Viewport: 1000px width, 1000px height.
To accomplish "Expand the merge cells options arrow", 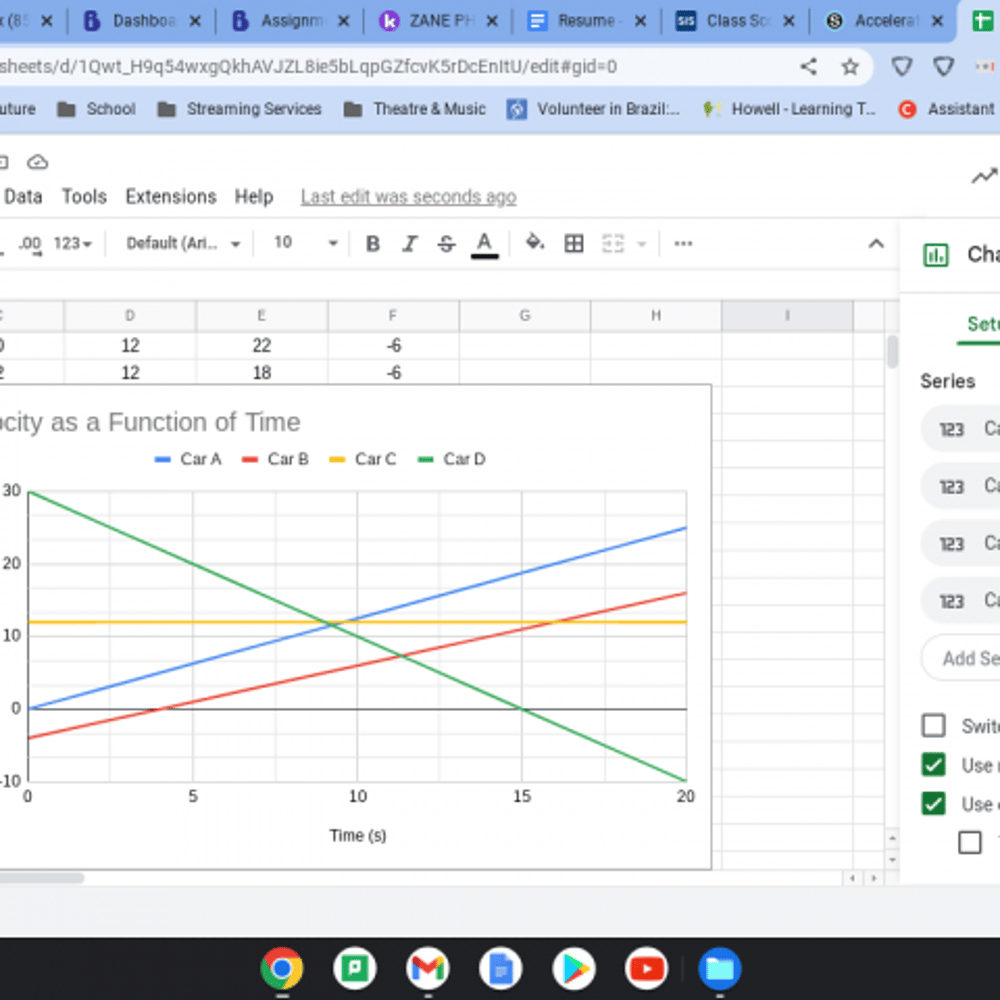I will click(x=642, y=244).
